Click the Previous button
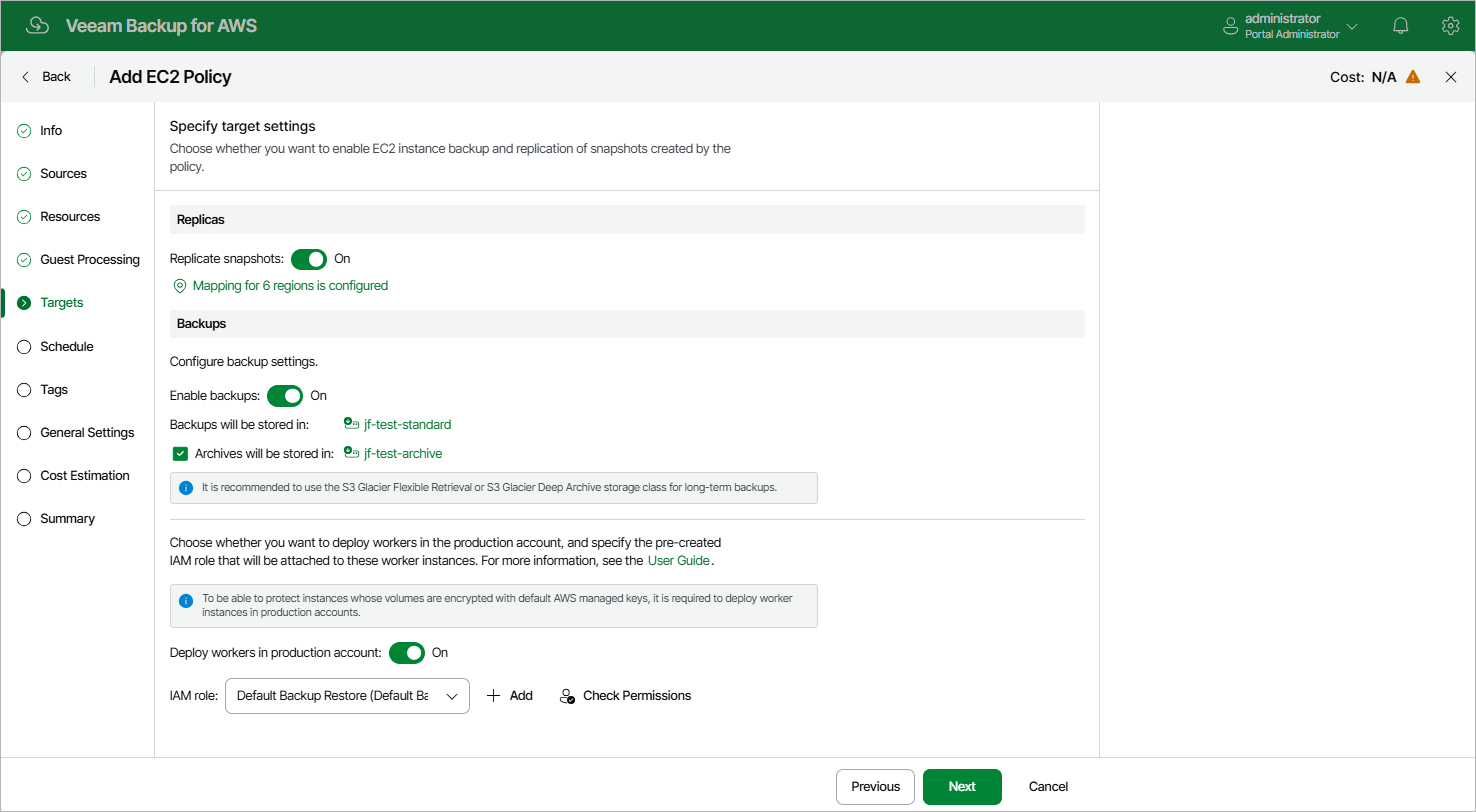Screen dimensions: 1476x812 [875, 787]
